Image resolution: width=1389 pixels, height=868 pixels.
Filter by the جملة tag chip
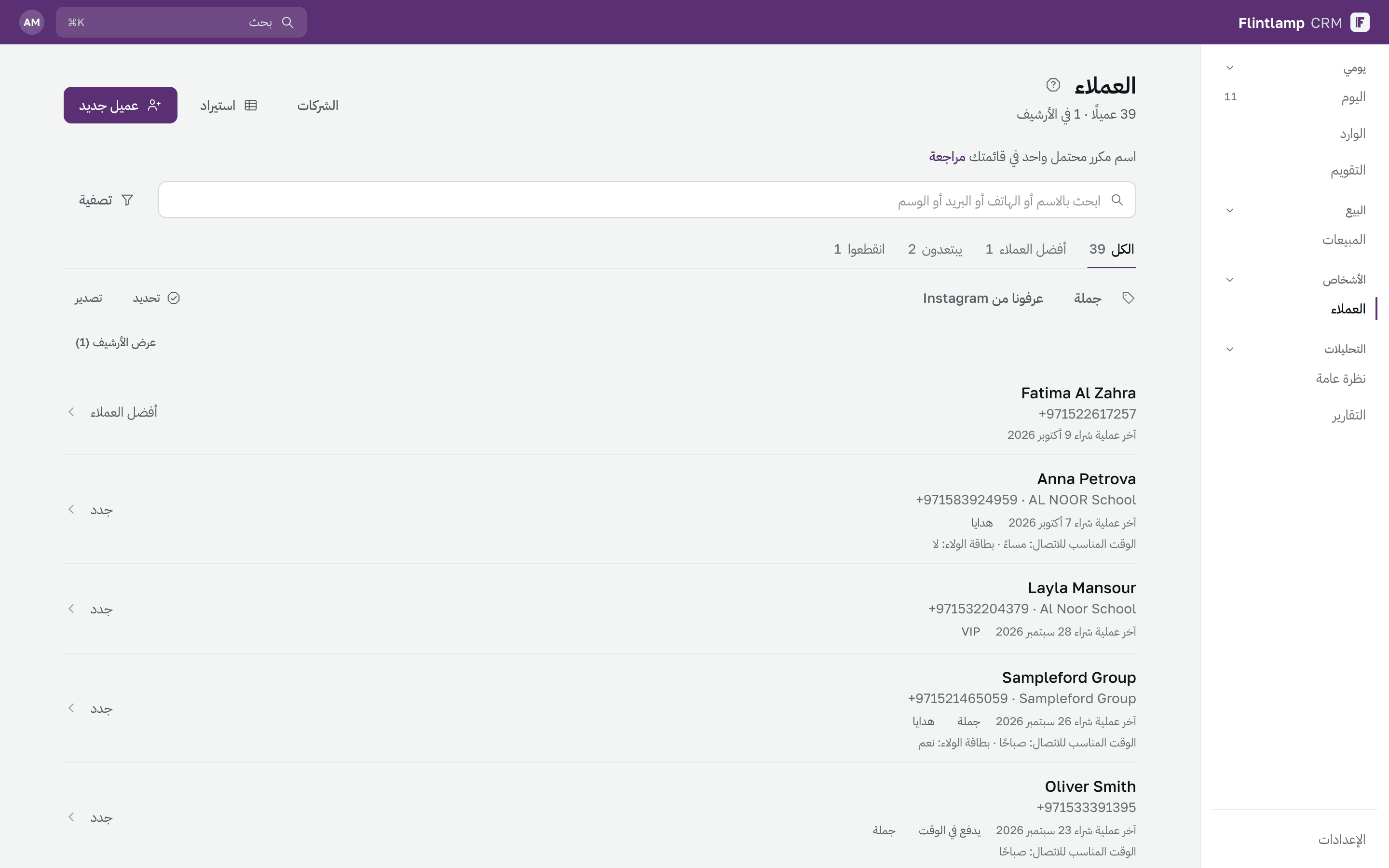tap(1088, 298)
